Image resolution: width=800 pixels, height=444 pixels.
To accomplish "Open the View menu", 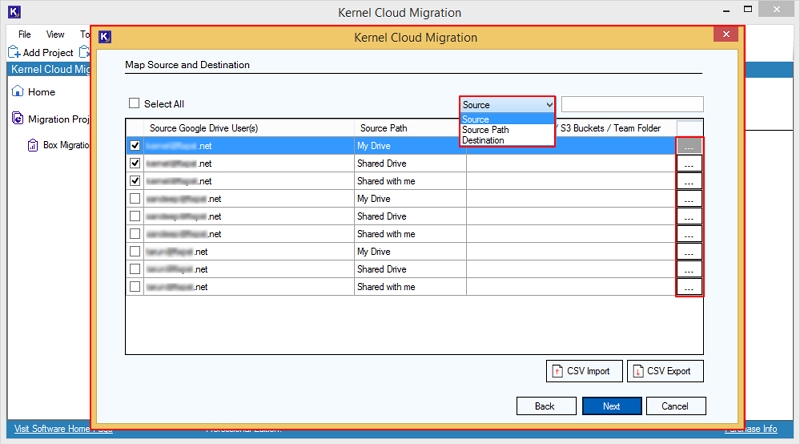I will pos(55,34).
